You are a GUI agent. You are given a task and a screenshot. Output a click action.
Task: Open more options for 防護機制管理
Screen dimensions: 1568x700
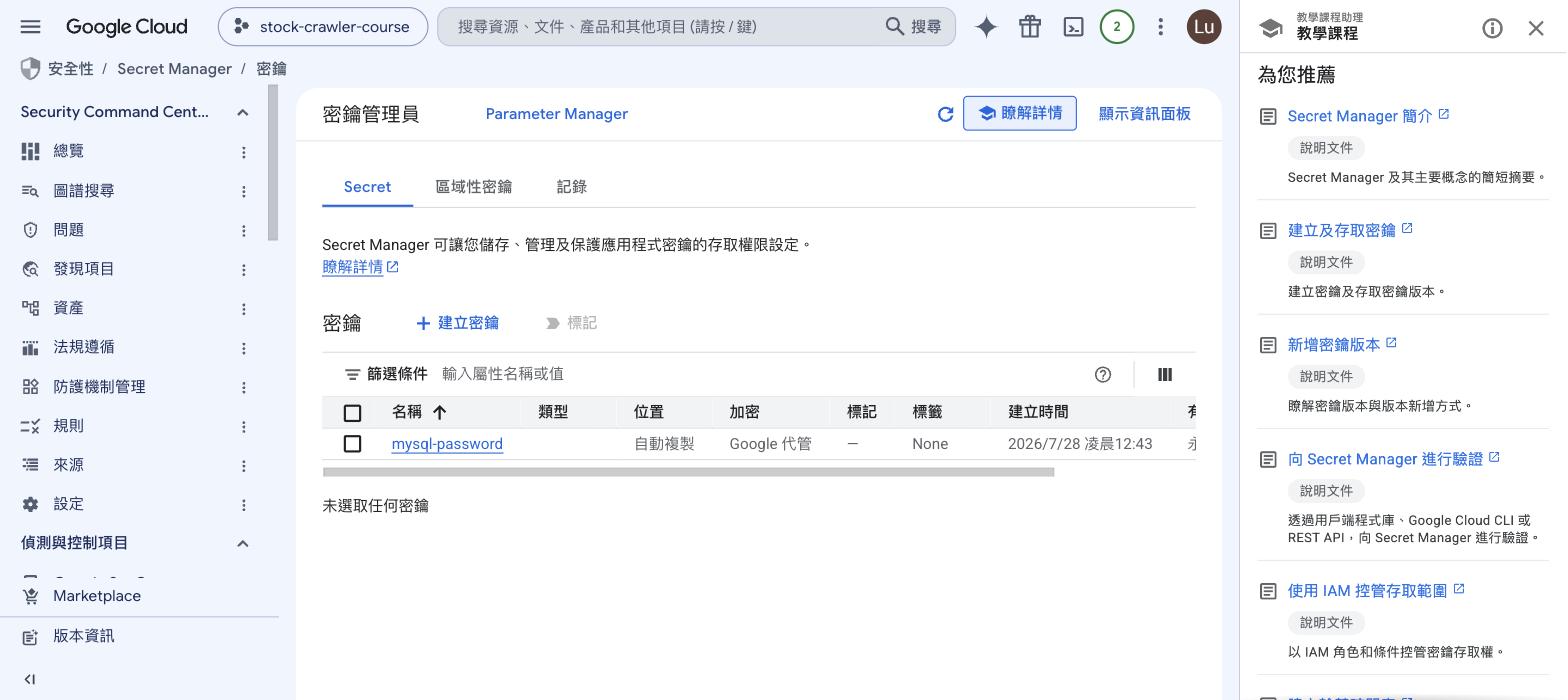(243, 387)
